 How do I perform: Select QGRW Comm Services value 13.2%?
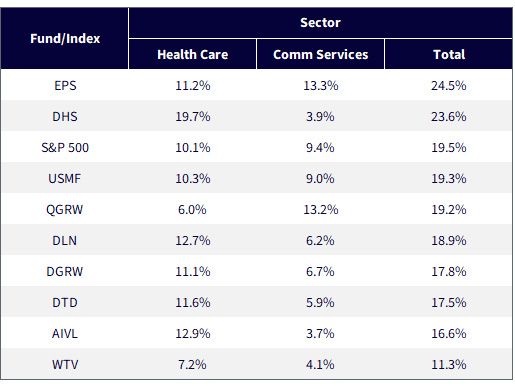point(321,210)
